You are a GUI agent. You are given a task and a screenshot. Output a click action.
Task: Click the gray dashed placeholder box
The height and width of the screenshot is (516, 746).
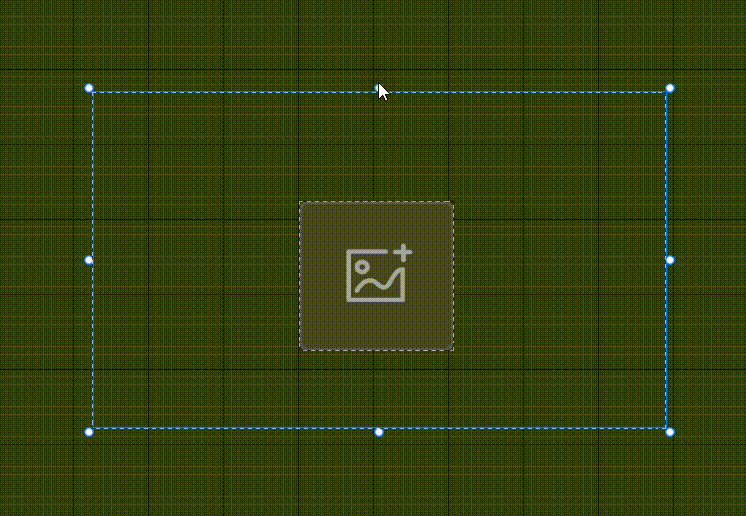376,276
